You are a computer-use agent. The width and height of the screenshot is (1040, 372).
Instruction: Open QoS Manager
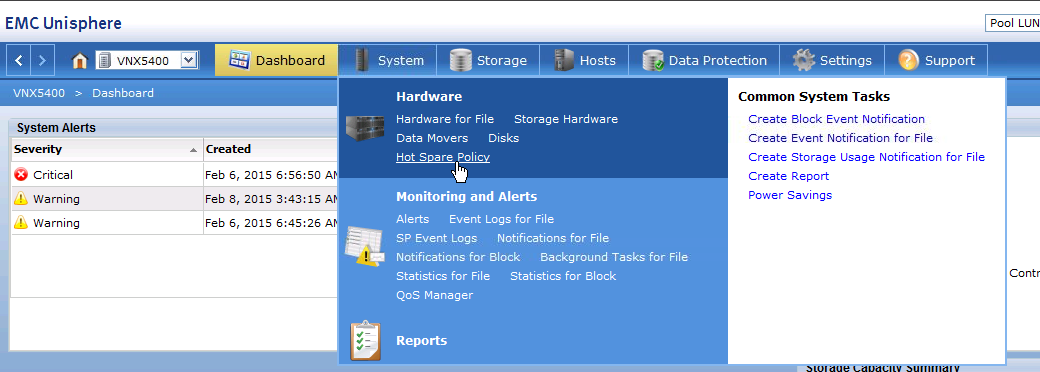point(434,295)
